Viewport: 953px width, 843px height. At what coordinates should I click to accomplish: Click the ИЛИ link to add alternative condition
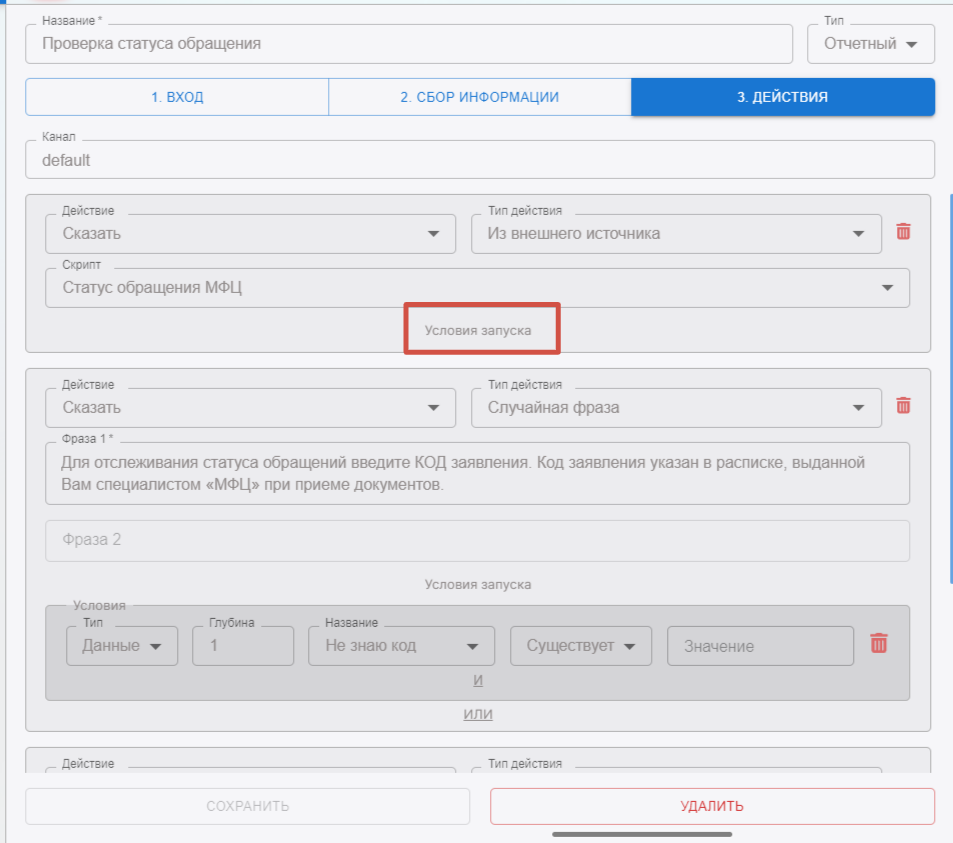[x=477, y=714]
